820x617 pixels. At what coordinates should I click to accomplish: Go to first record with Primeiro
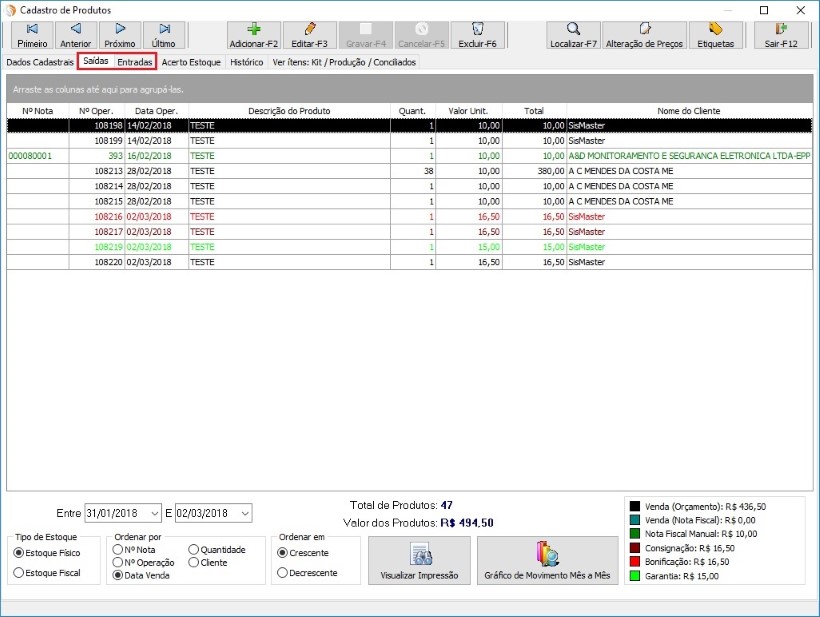tap(32, 35)
